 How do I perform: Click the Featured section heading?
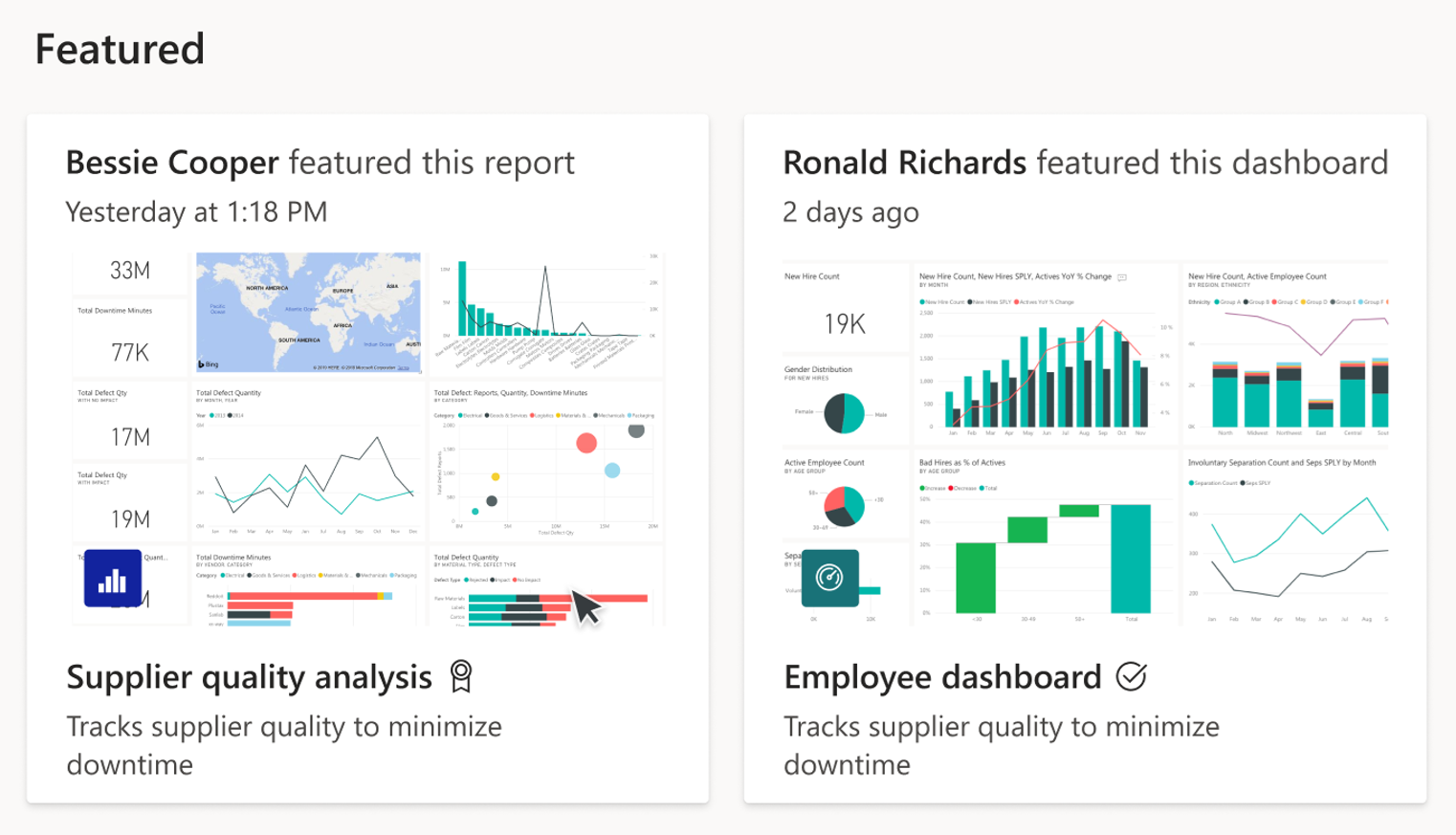tap(120, 49)
